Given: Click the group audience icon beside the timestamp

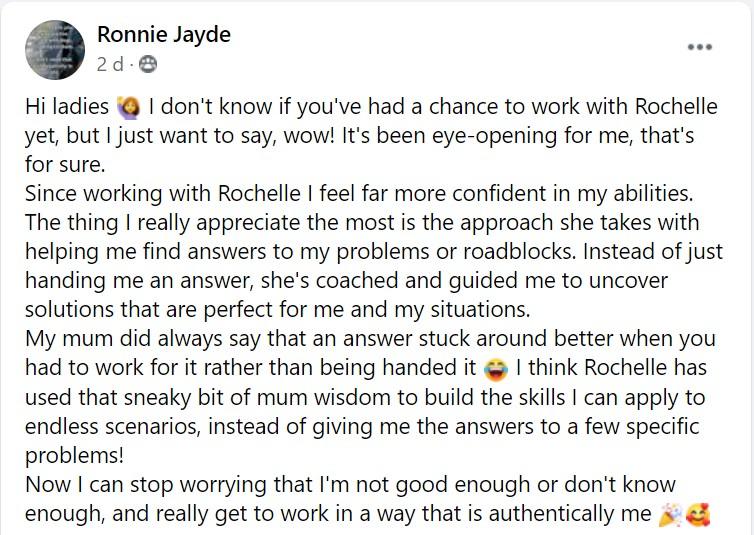Looking at the screenshot, I should click(x=147, y=65).
